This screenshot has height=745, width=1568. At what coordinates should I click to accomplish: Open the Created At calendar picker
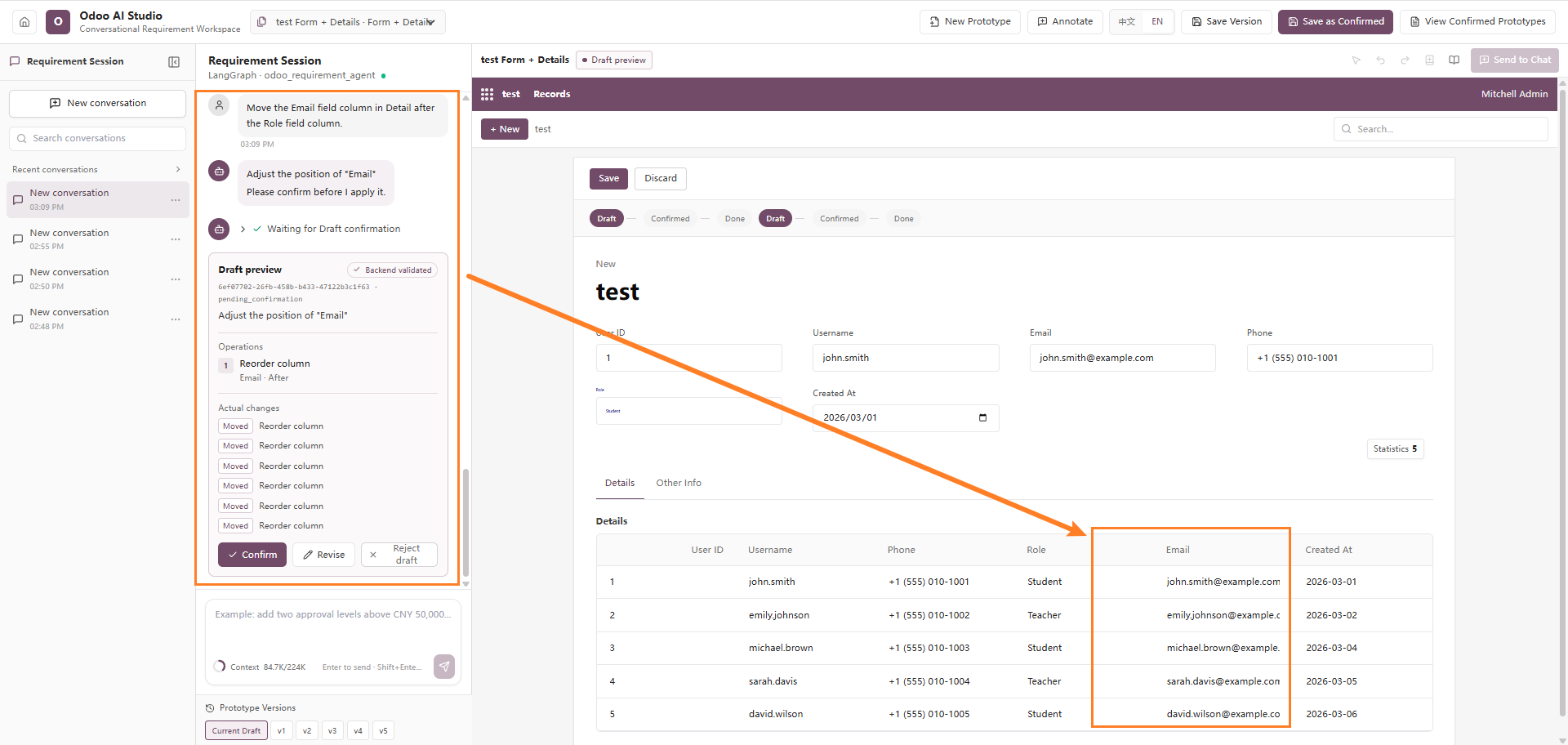[x=982, y=418]
